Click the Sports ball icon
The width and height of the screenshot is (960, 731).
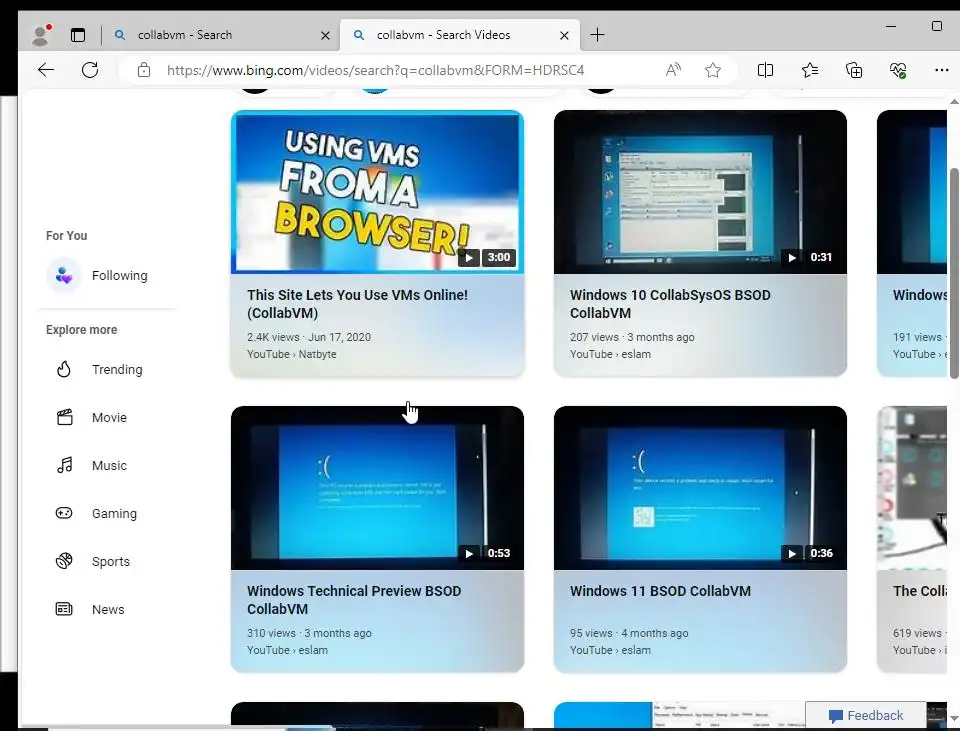(x=64, y=561)
